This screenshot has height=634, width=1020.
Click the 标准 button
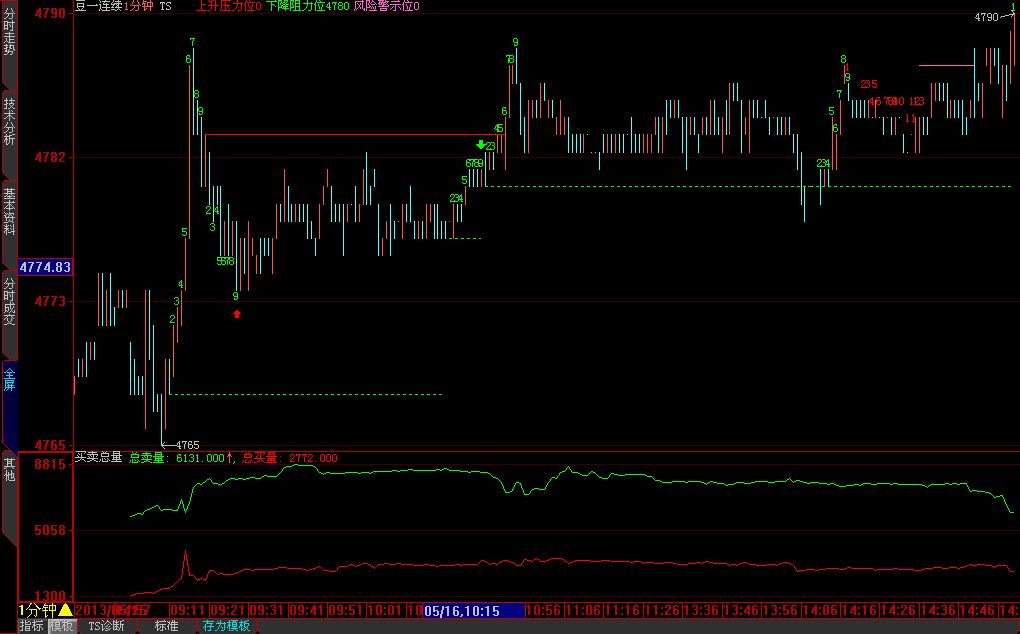166,626
